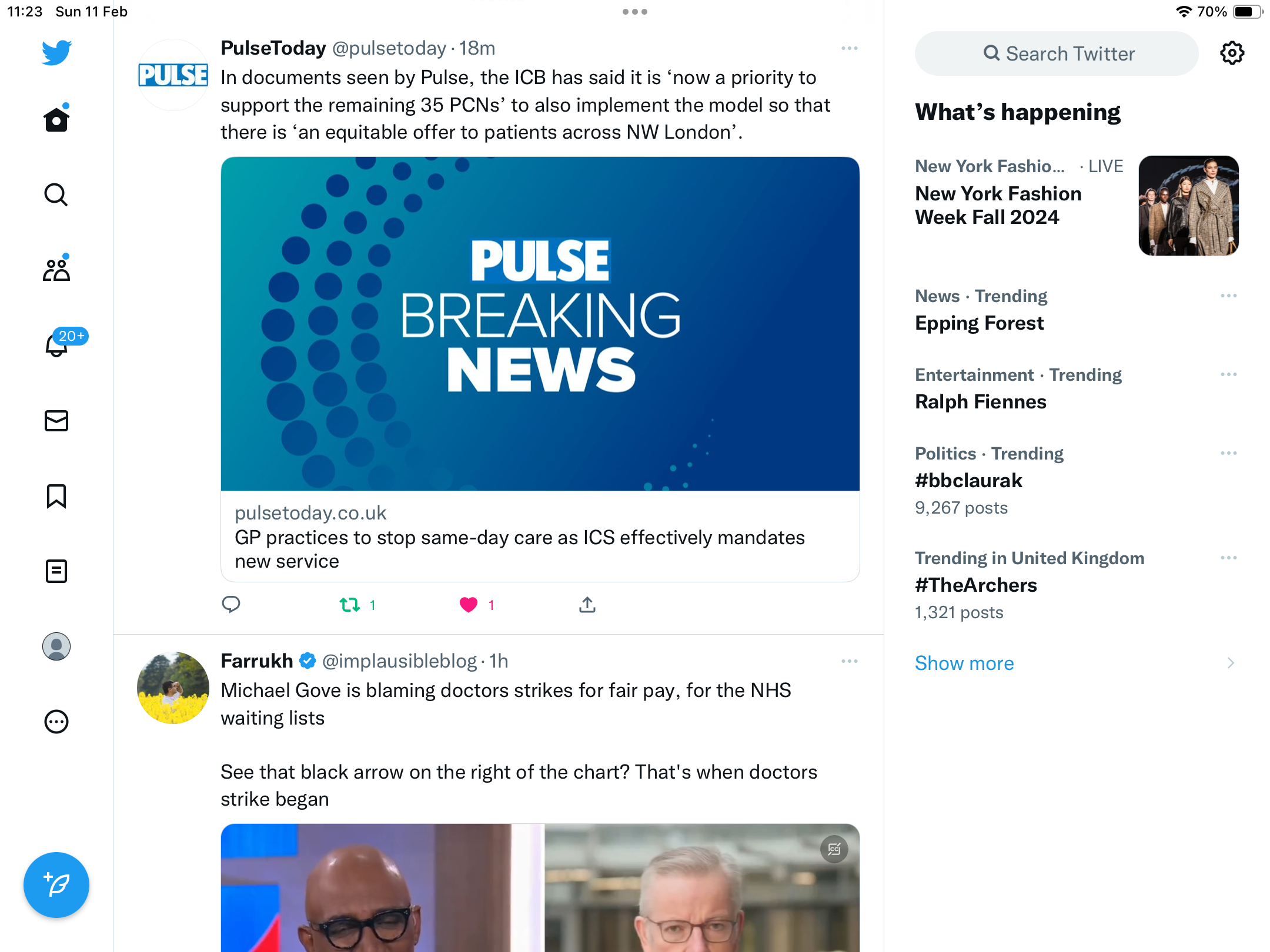Open the Ralph Fiennes trending item
Viewport: 1270px width, 952px height.
(981, 402)
